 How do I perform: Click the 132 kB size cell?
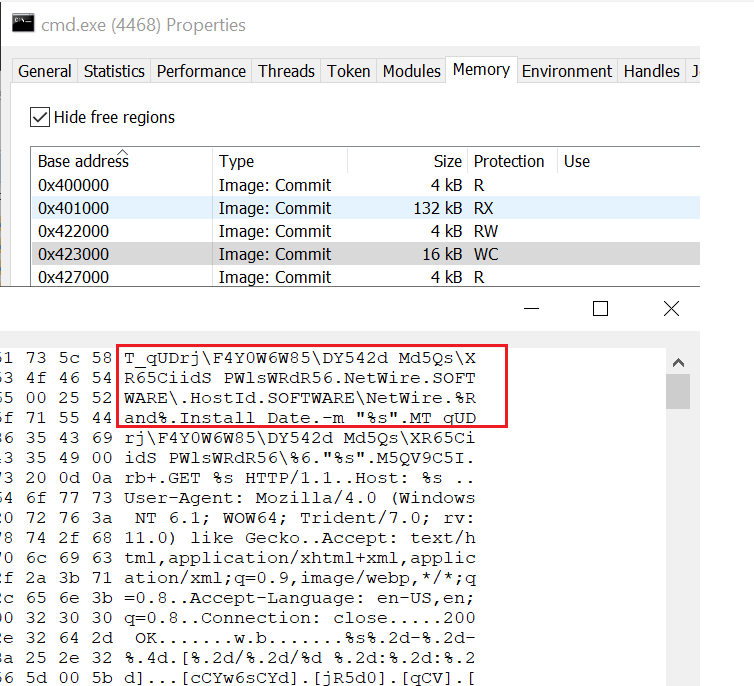click(x=437, y=208)
